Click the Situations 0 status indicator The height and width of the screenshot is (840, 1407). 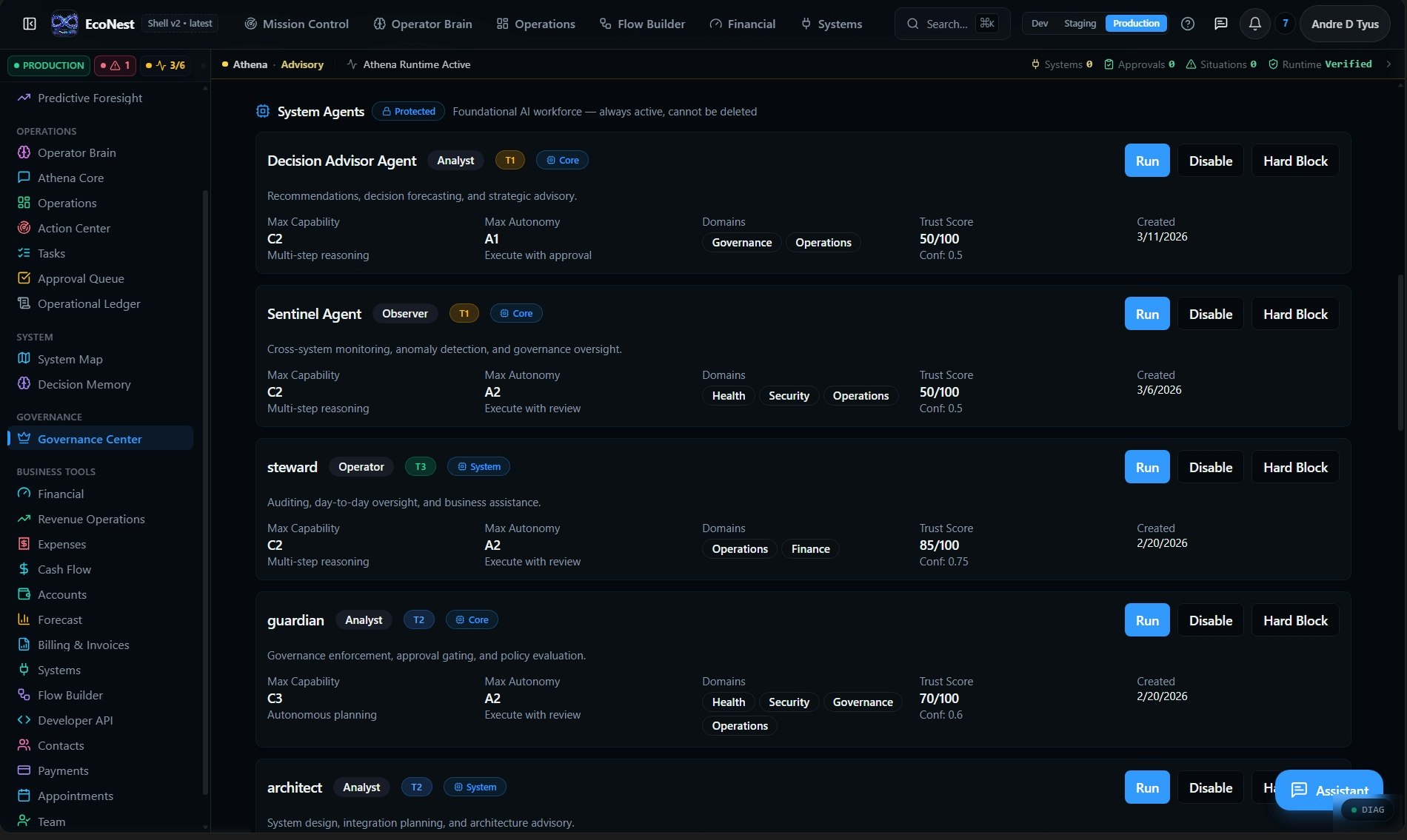point(1221,64)
